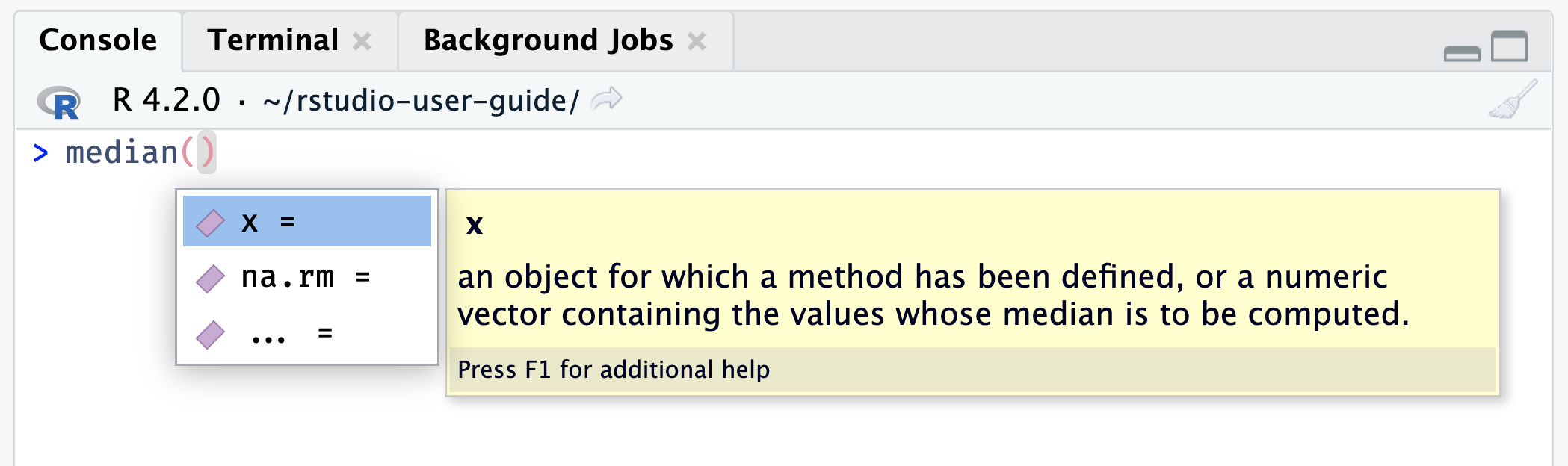The width and height of the screenshot is (1568, 466).
Task: Clear console with the broom icon
Action: [1513, 100]
